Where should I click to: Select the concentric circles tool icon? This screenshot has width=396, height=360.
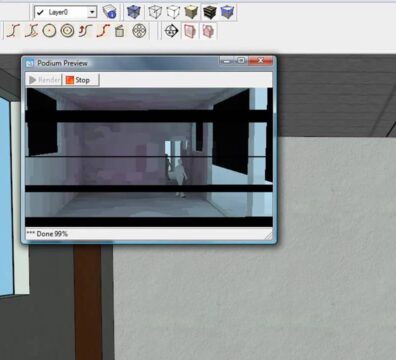tap(67, 31)
